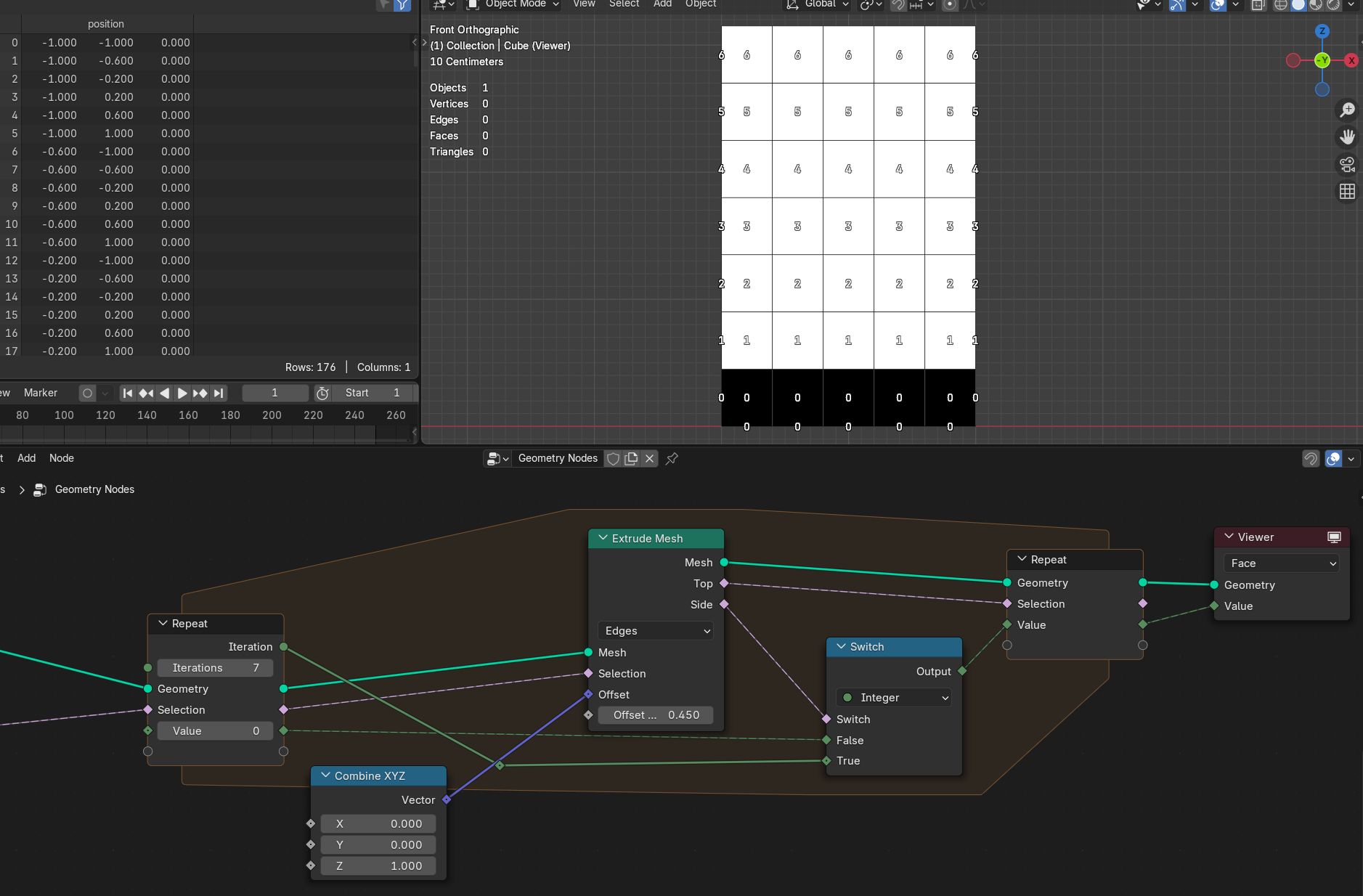Click the current frame number field
This screenshot has height=896, width=1363.
274,393
